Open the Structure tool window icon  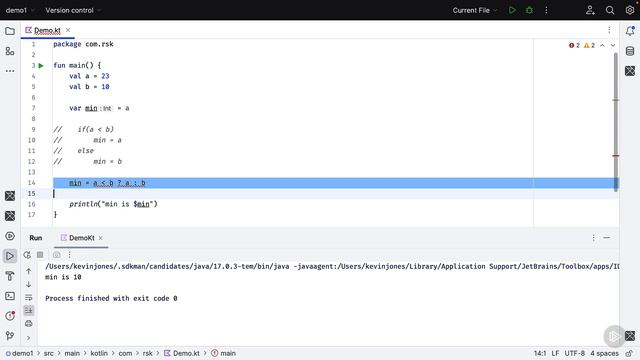tap(10, 51)
